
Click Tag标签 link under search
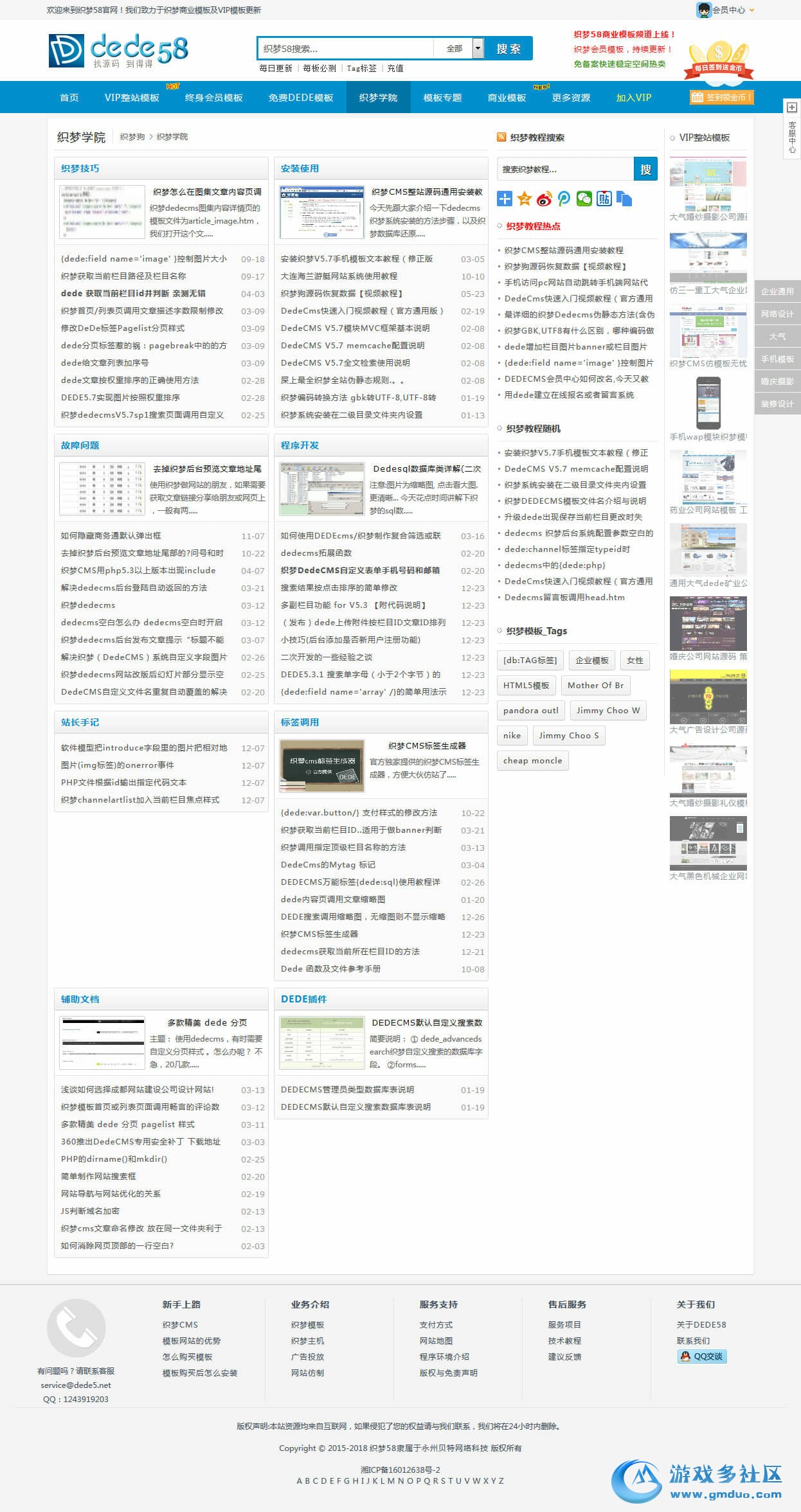(x=361, y=68)
